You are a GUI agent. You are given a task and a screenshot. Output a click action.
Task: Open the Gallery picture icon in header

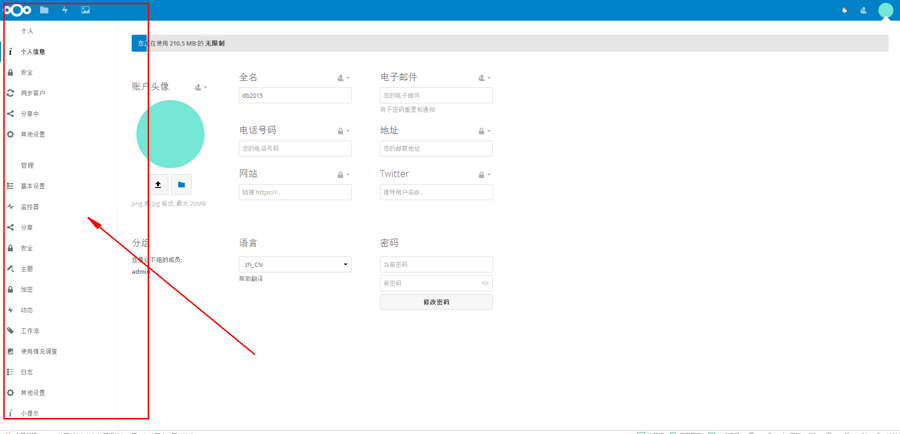click(x=86, y=10)
